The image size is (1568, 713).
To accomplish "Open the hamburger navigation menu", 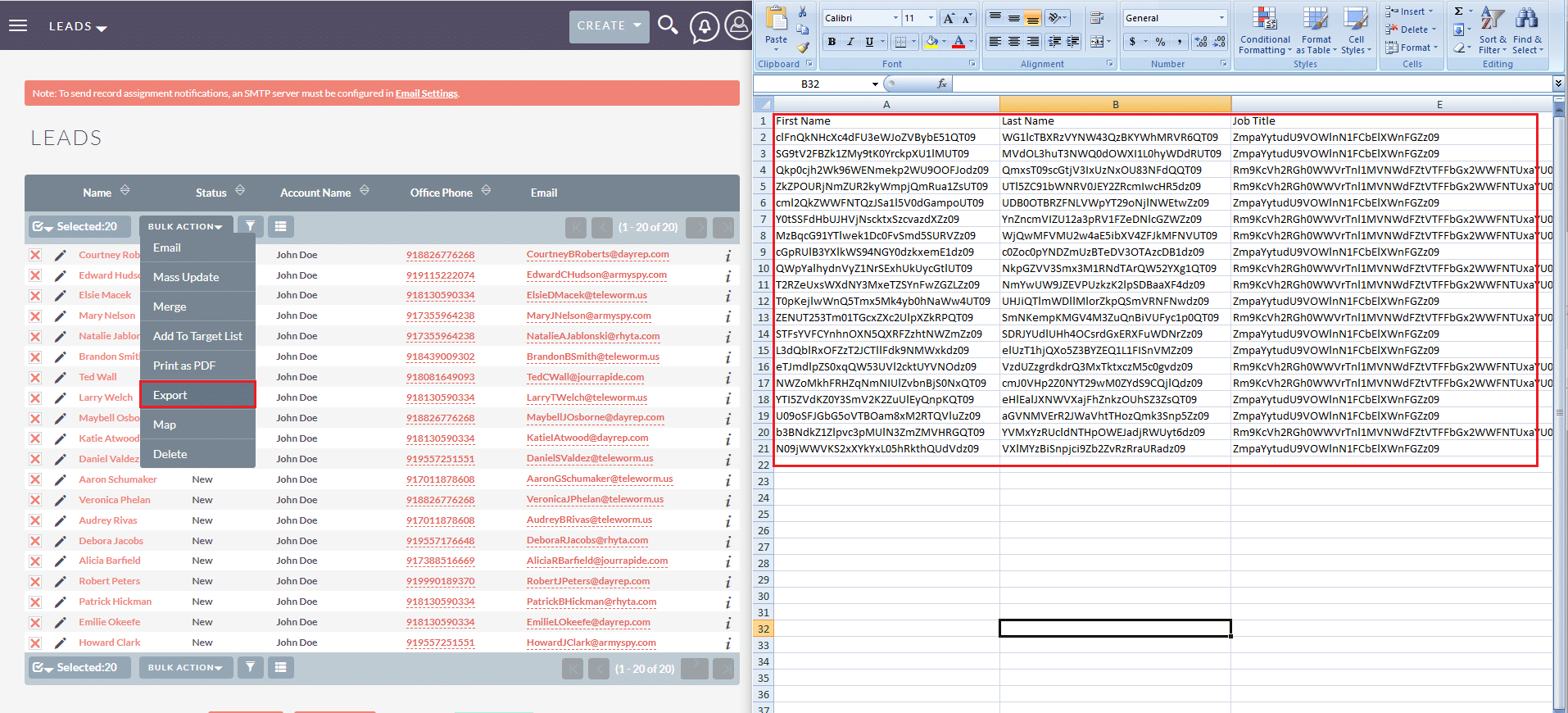I will pyautogui.click(x=18, y=25).
